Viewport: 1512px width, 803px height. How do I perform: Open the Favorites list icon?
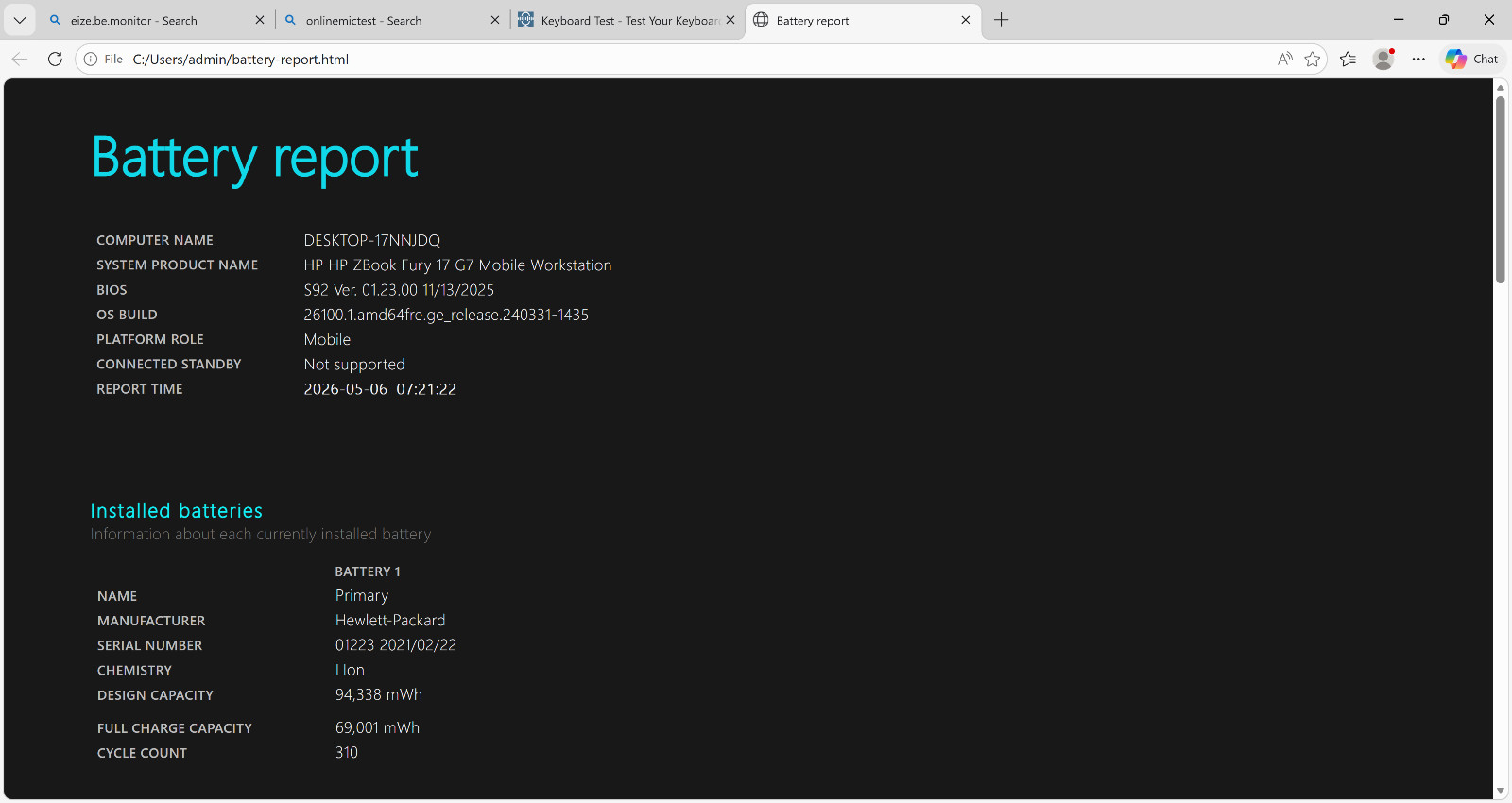pos(1349,59)
